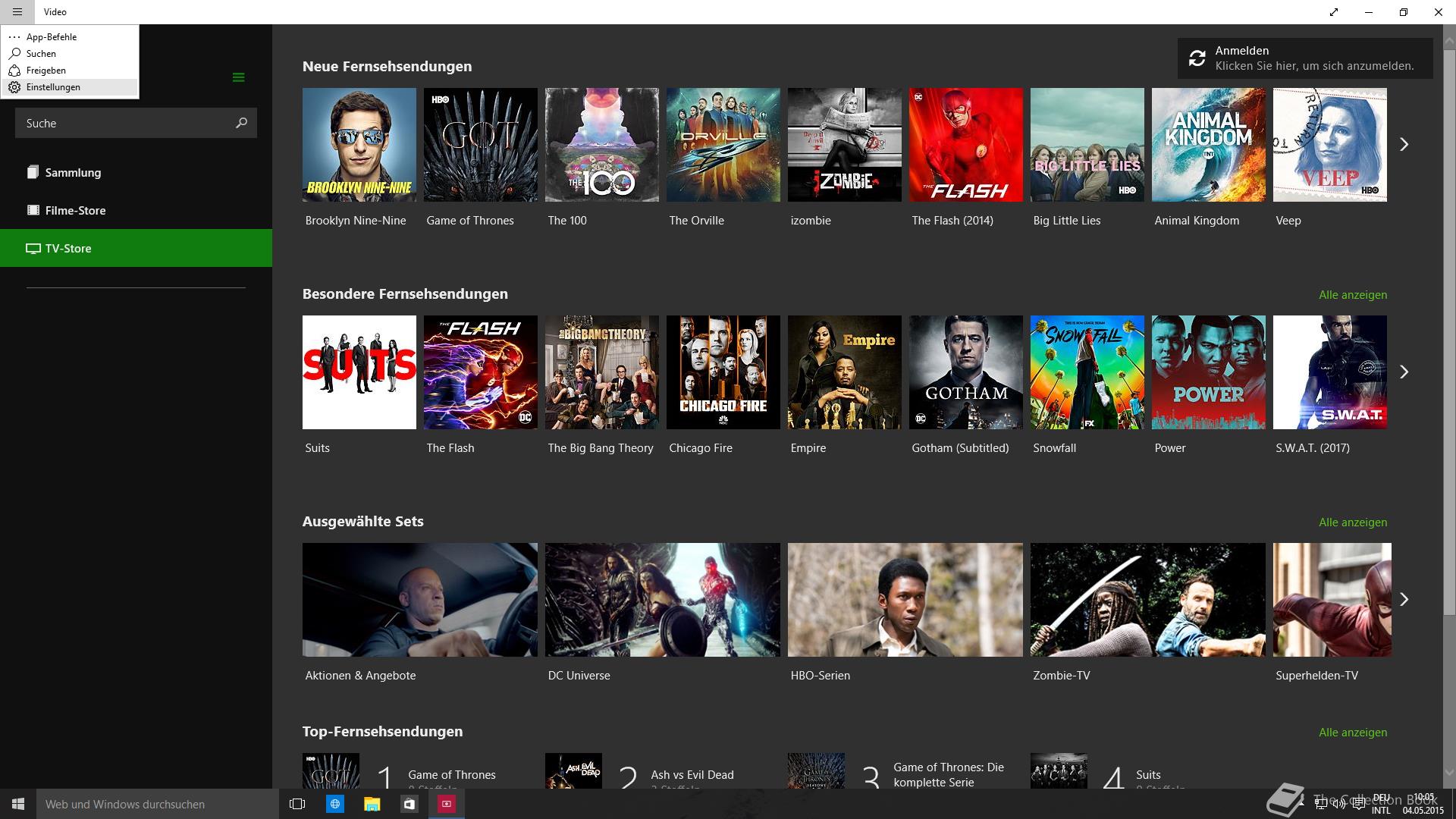The width and height of the screenshot is (1456, 819).
Task: Go to Sammlung section
Action: [x=136, y=172]
